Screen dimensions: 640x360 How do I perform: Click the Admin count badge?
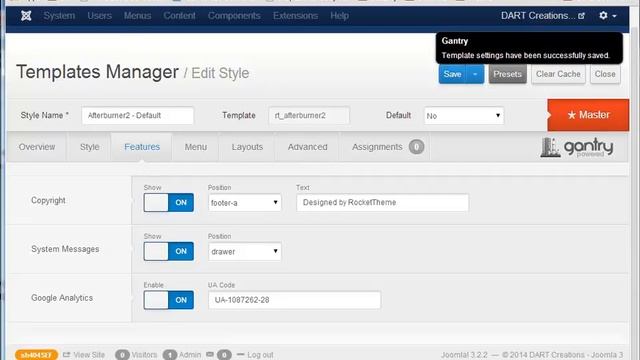pyautogui.click(x=170, y=355)
